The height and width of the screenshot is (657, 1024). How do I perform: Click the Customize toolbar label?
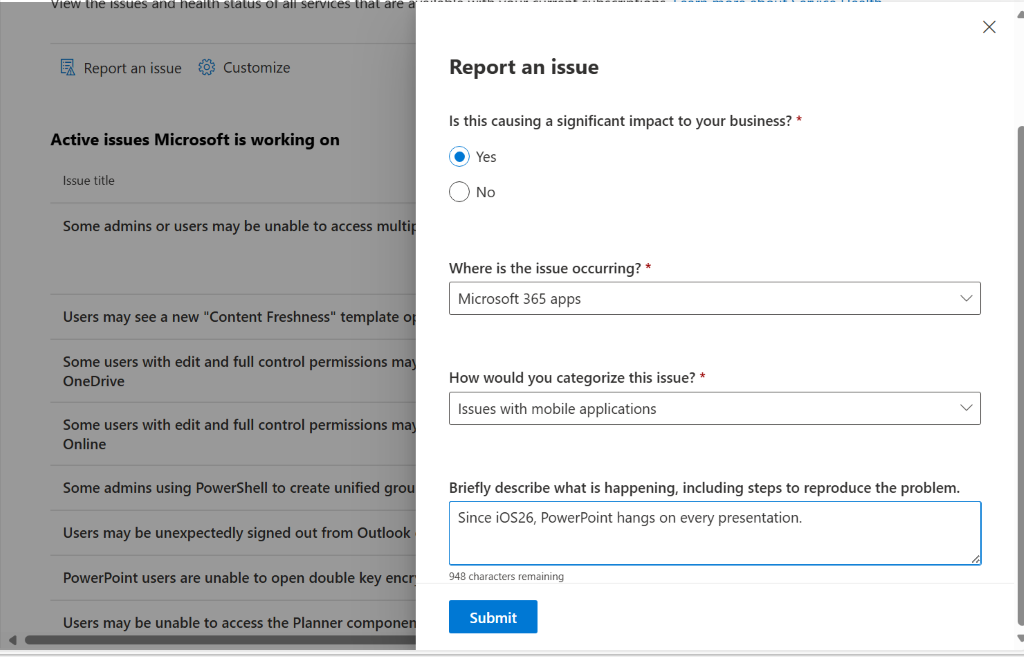point(257,67)
